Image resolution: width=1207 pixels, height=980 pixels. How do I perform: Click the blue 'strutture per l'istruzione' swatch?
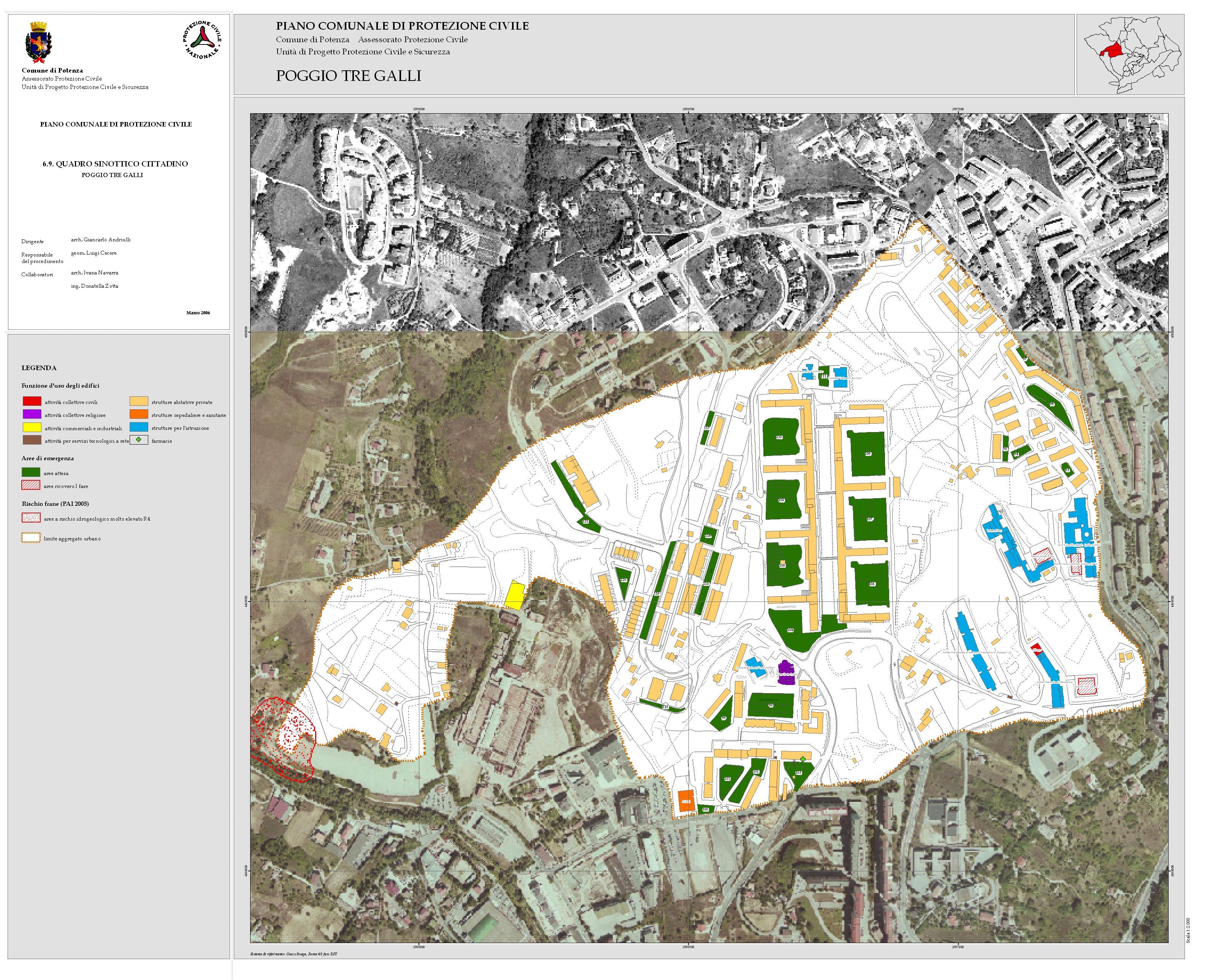pos(139,427)
